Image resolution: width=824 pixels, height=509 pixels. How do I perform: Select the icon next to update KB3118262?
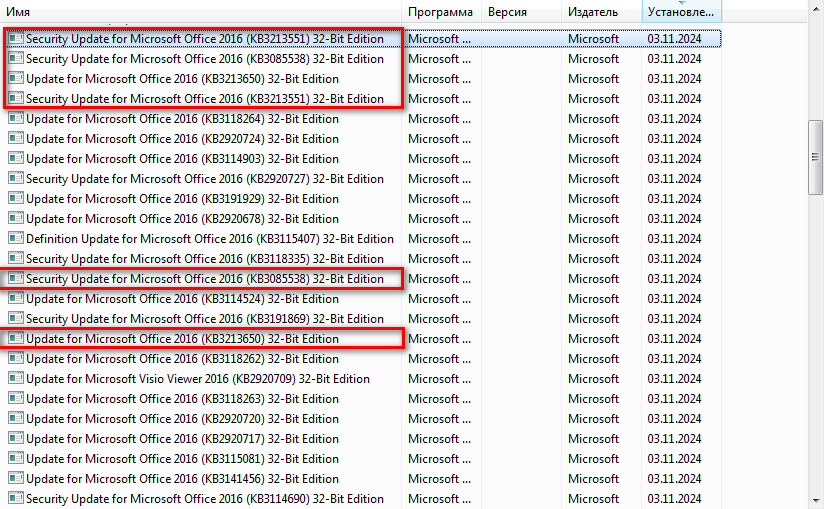click(16, 359)
